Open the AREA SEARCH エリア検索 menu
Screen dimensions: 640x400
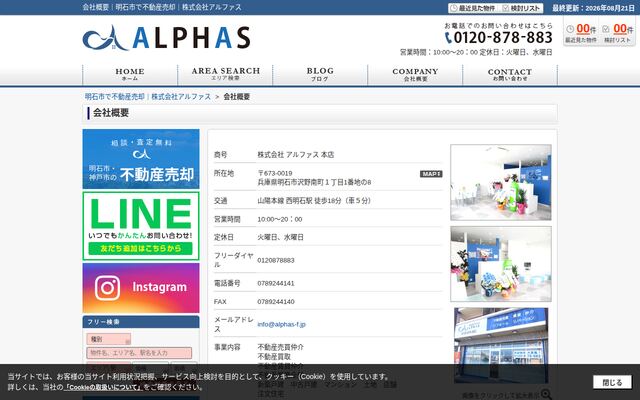[x=225, y=74]
